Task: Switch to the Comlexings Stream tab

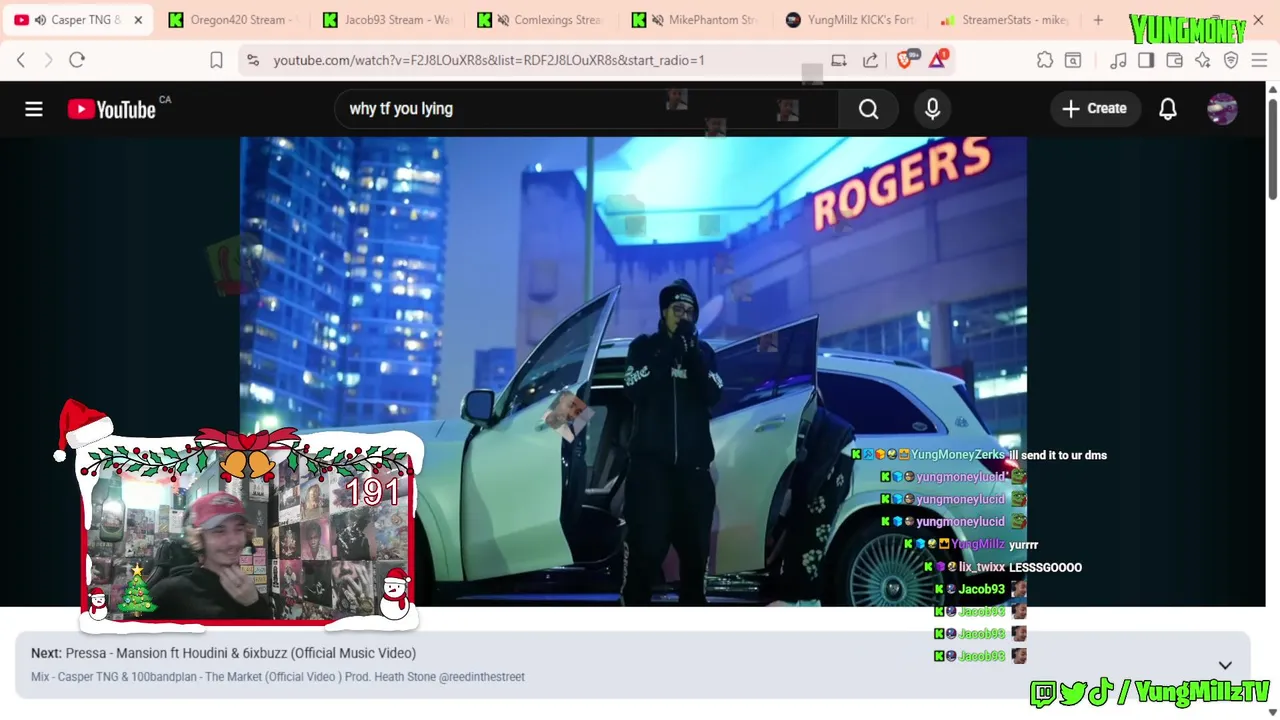Action: [x=541, y=20]
